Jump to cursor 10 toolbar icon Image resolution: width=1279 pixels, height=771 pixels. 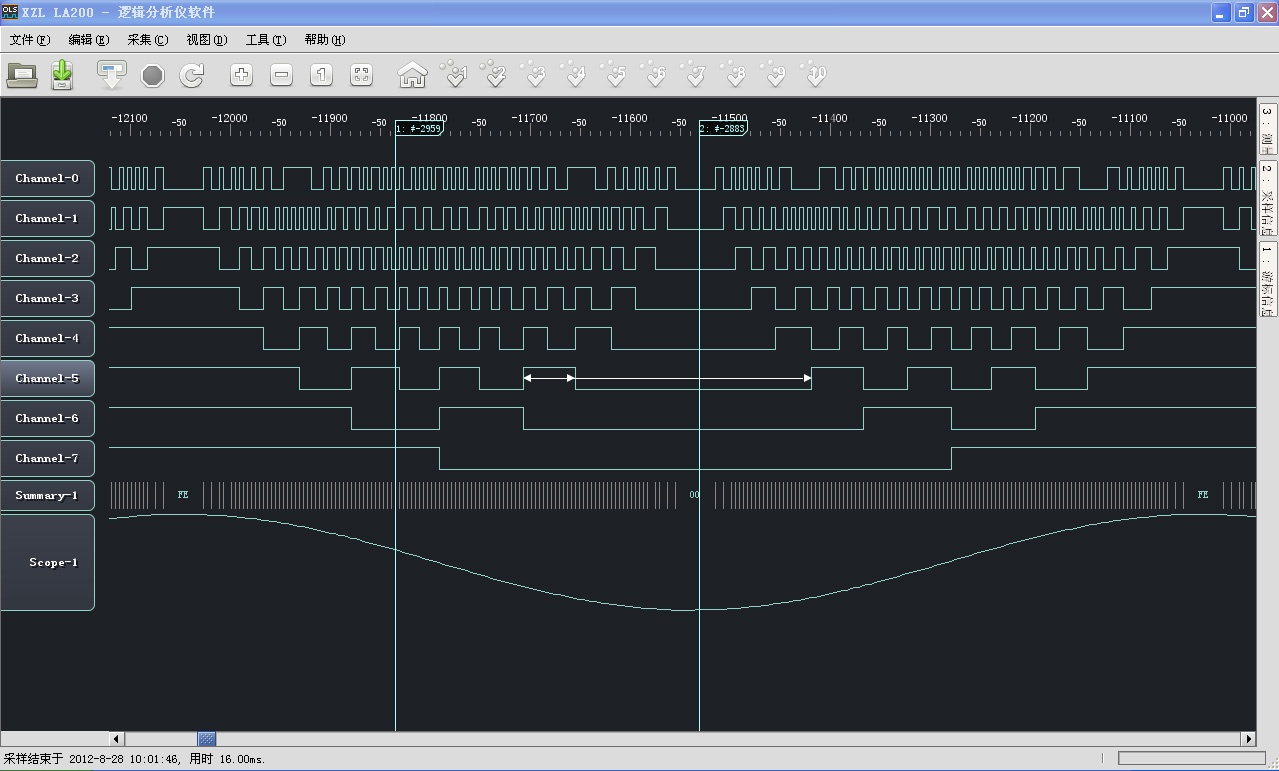tap(815, 75)
